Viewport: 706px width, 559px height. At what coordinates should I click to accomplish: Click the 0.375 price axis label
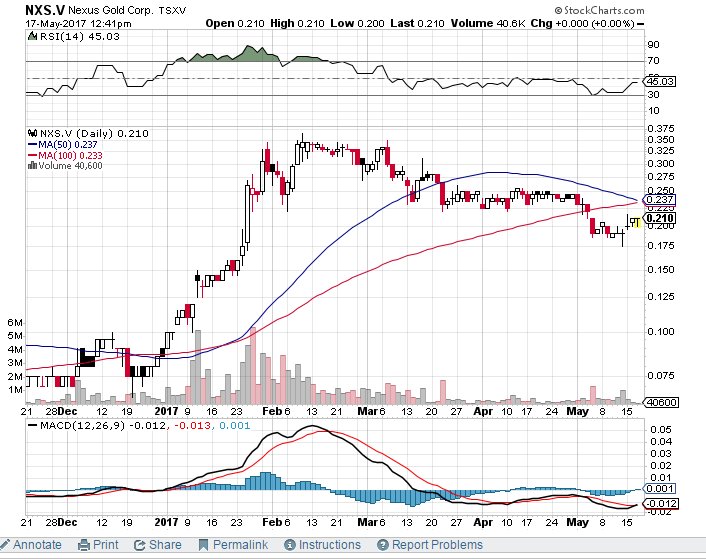coord(661,129)
